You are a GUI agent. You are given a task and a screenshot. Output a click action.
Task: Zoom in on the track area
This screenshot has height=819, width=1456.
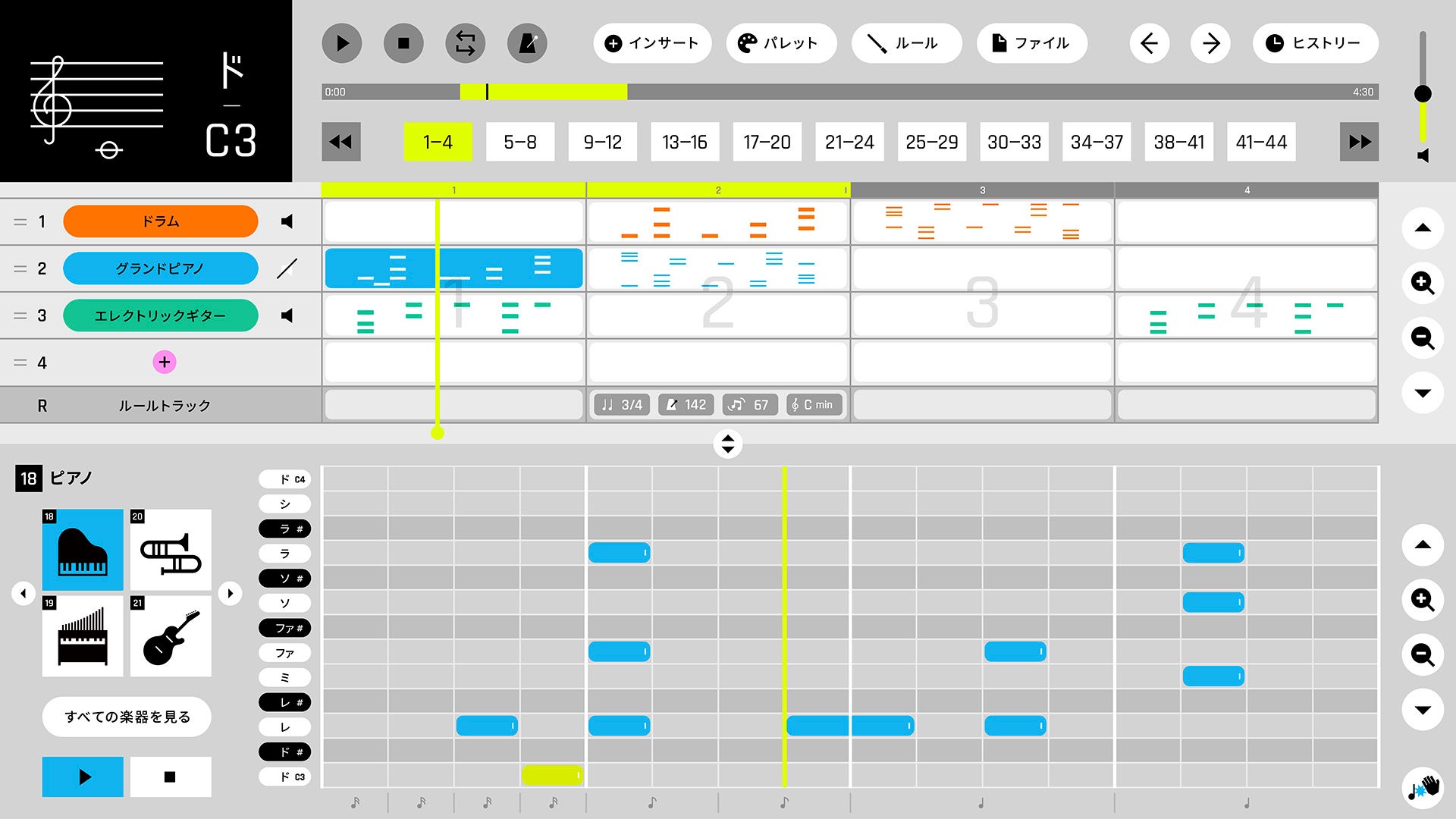(x=1423, y=283)
